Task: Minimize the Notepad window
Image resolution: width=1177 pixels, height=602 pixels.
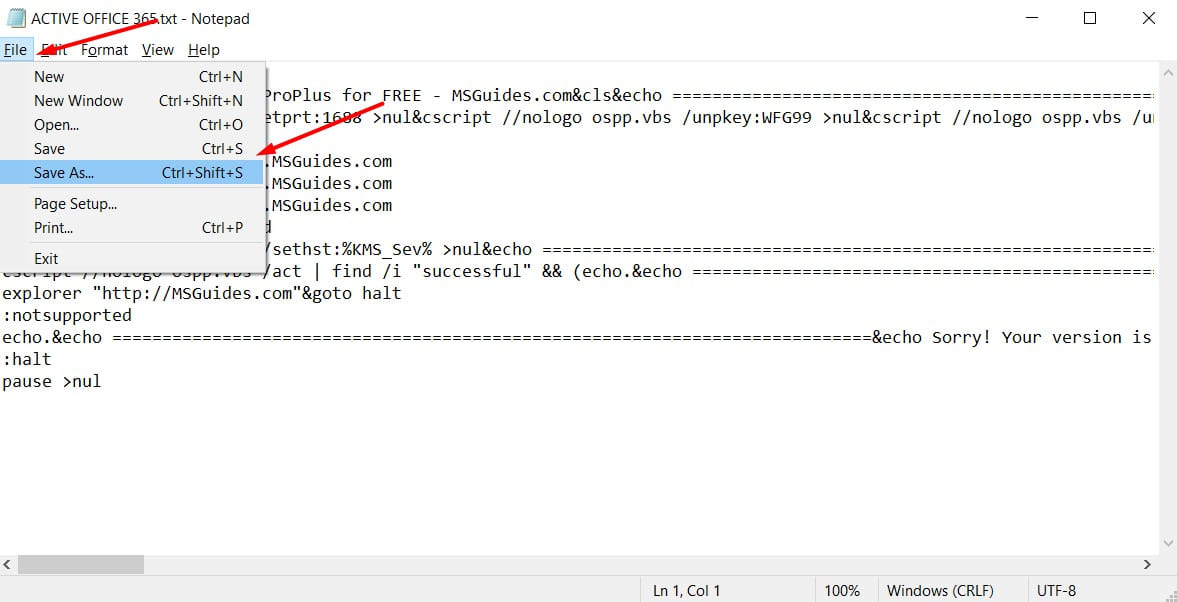Action: click(1031, 19)
